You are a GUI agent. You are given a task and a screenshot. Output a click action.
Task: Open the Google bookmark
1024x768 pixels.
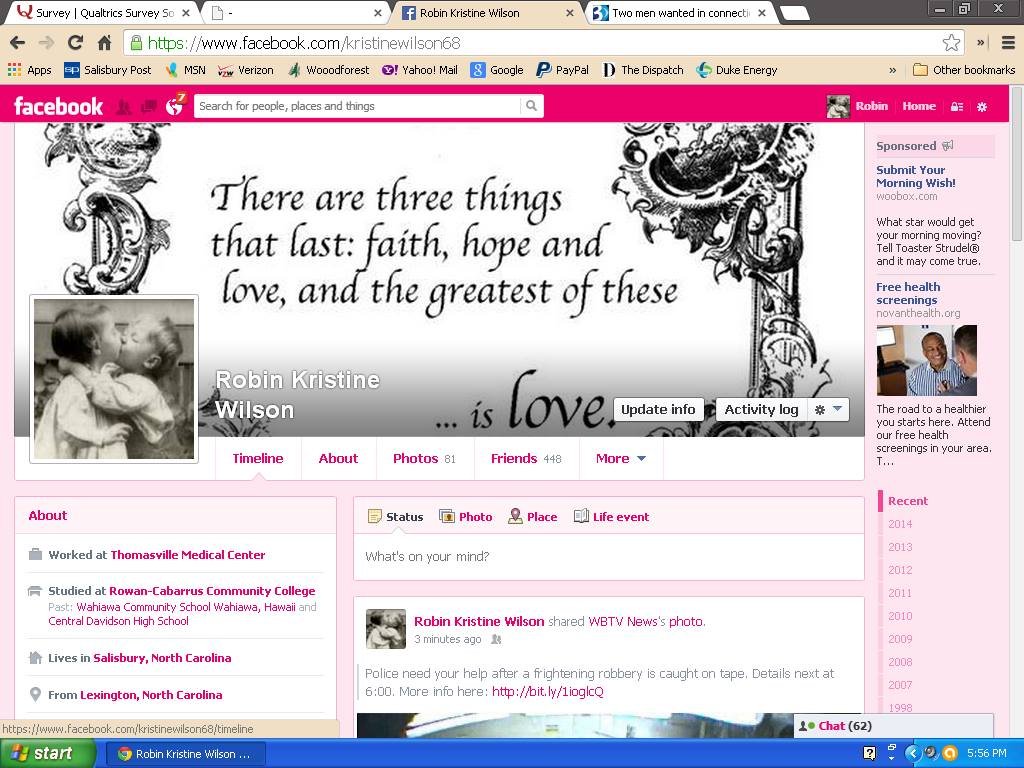pyautogui.click(x=497, y=70)
